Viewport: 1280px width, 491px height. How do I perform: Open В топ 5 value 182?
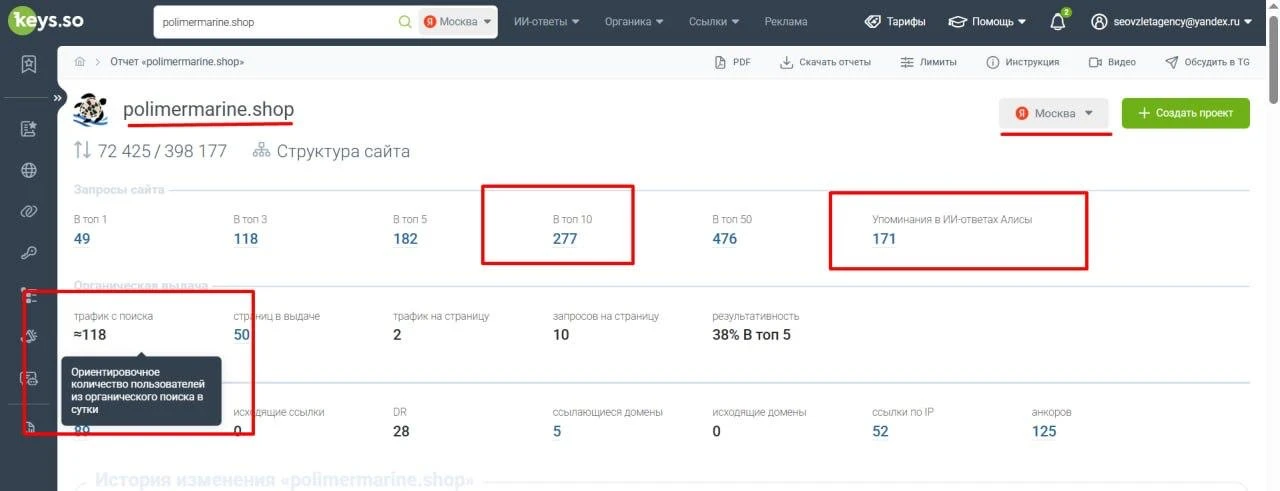(405, 239)
